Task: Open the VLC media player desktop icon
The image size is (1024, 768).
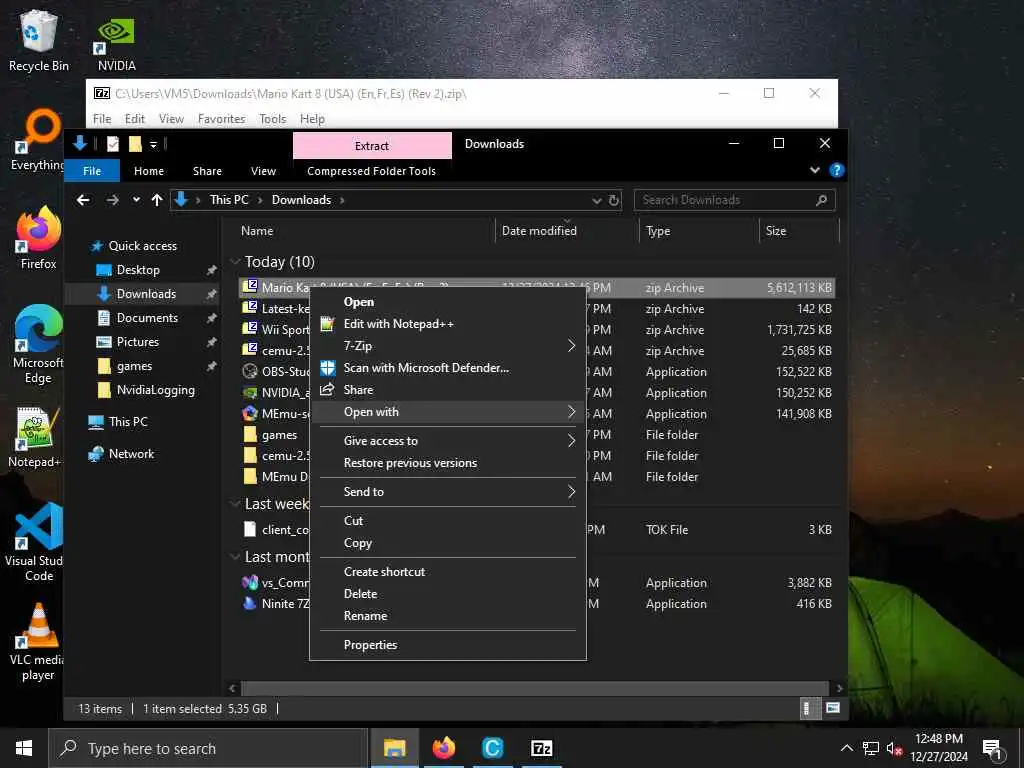Action: [x=37, y=643]
